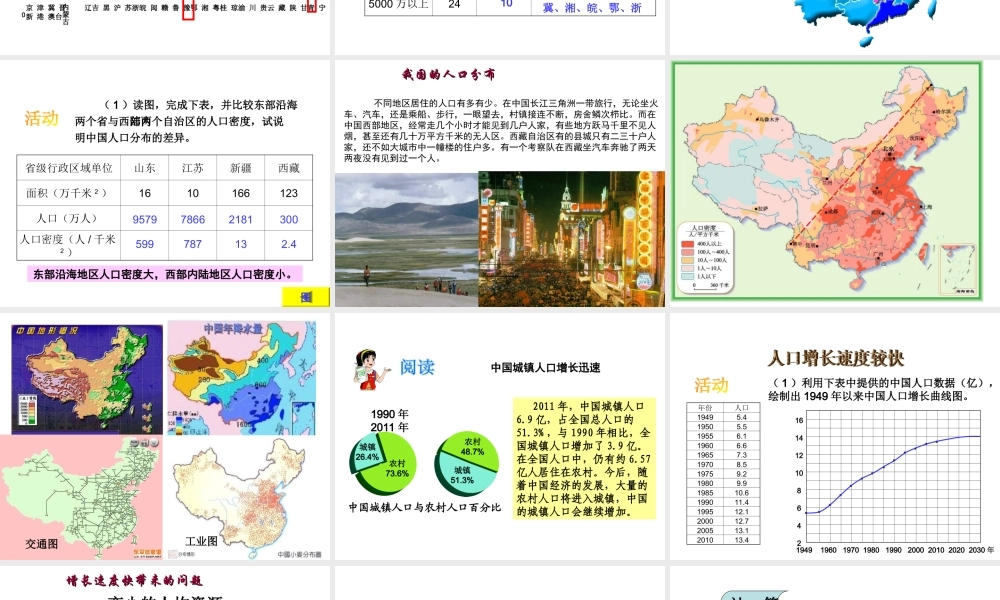The image size is (1000, 600).
Task: Click the 西藏 column header in the table
Action: (289, 168)
